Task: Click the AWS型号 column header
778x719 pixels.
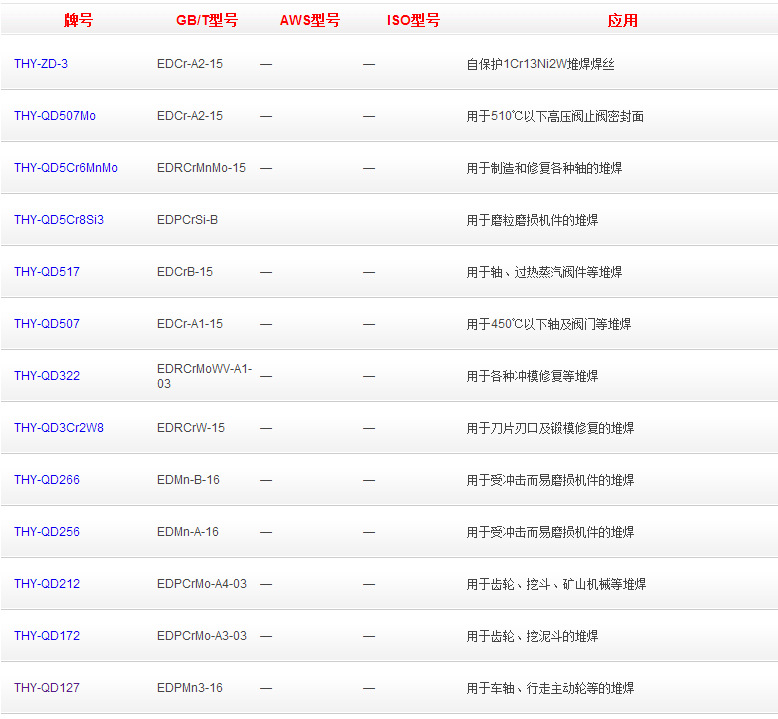Action: click(x=310, y=20)
